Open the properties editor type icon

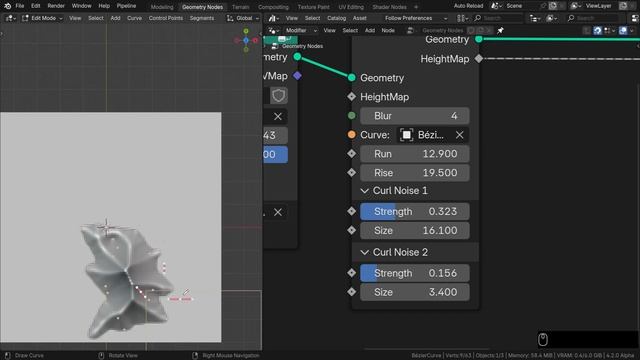[x=635, y=18]
